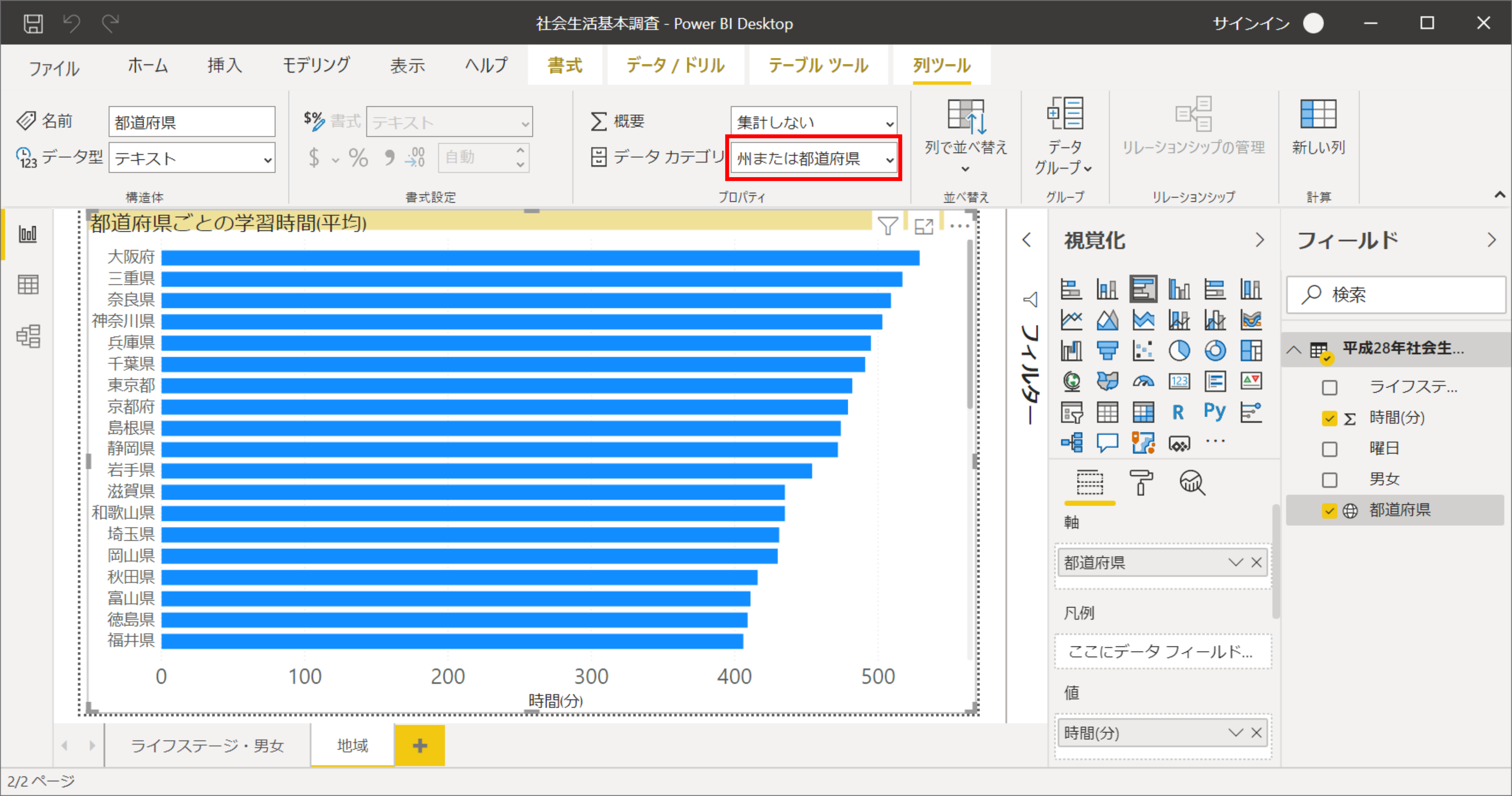The height and width of the screenshot is (796, 1512).
Task: Switch to the テーブル ツール ribbon tab
Action: click(x=818, y=65)
